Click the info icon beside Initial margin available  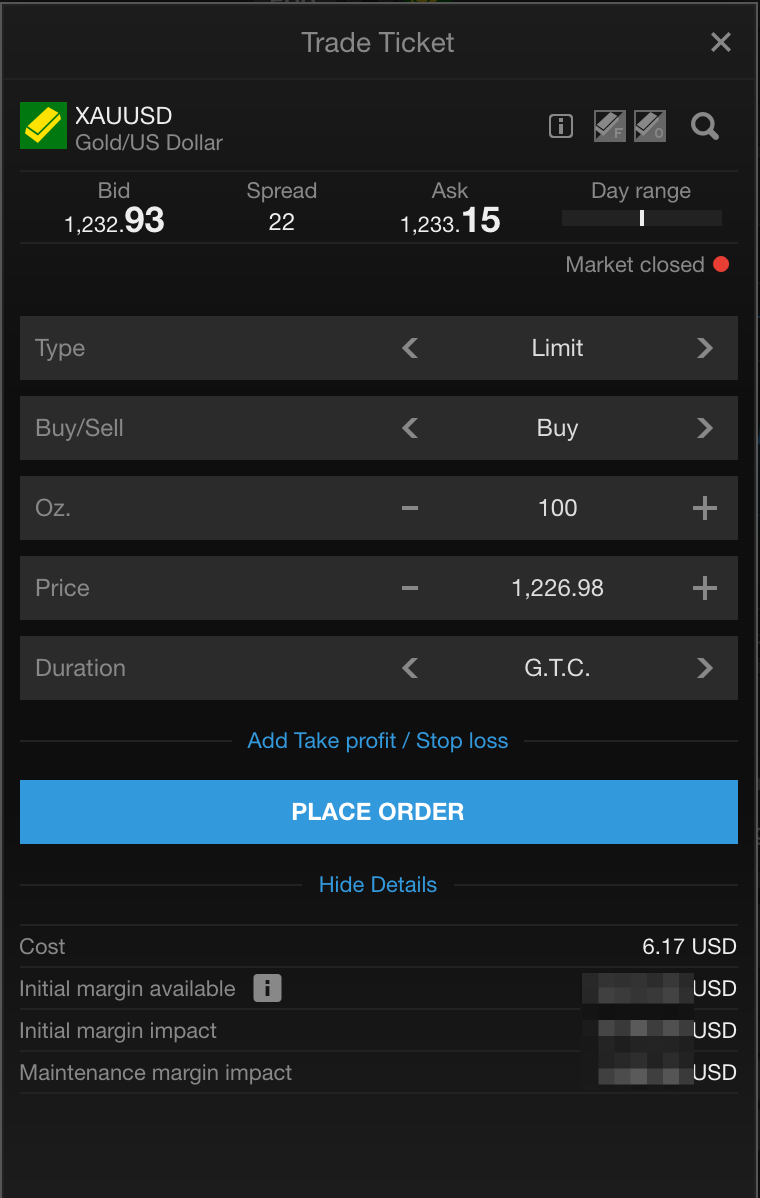tap(267, 989)
